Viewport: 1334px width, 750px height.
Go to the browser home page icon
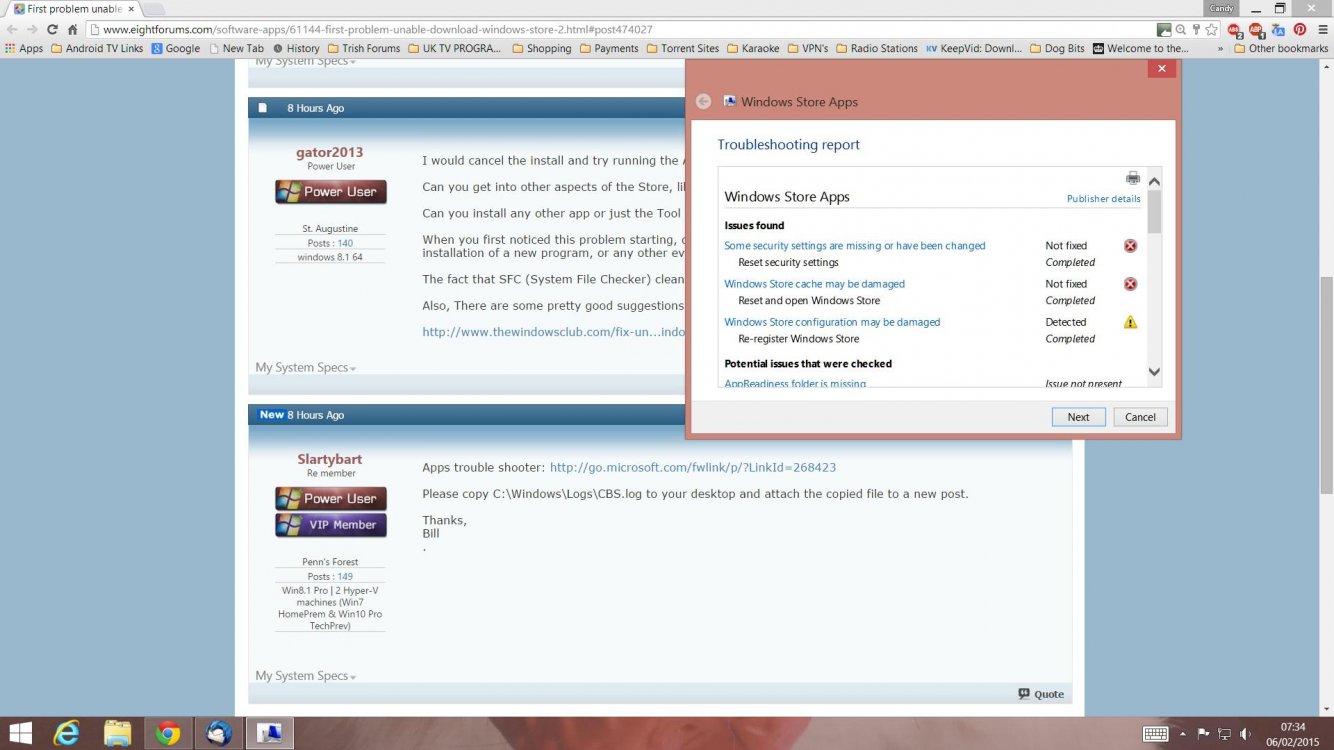pyautogui.click(x=73, y=30)
